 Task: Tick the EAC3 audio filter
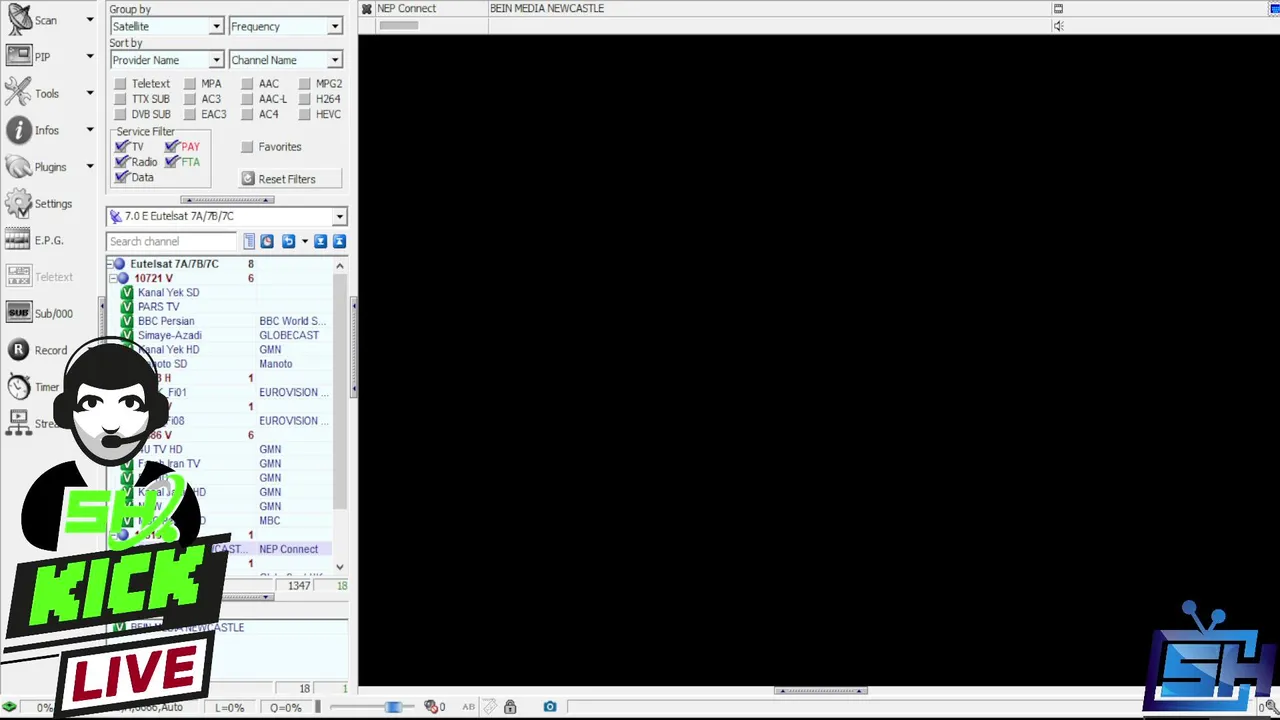(190, 114)
